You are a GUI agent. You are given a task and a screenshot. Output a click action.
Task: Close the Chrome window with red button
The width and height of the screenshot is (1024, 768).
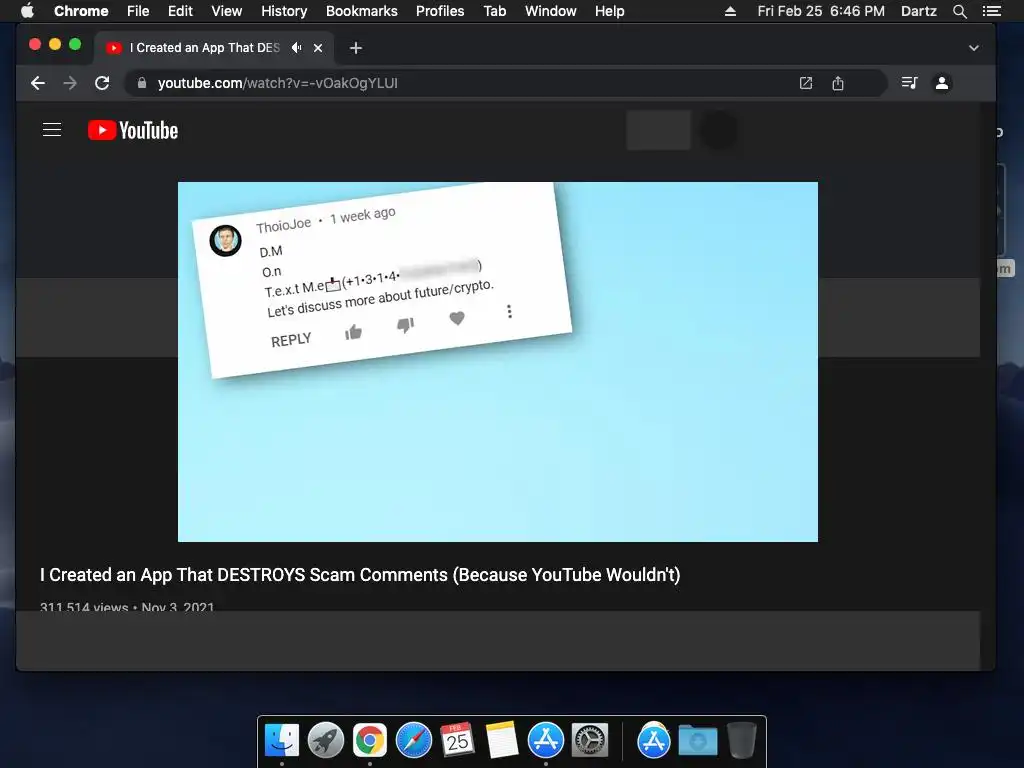pos(35,44)
